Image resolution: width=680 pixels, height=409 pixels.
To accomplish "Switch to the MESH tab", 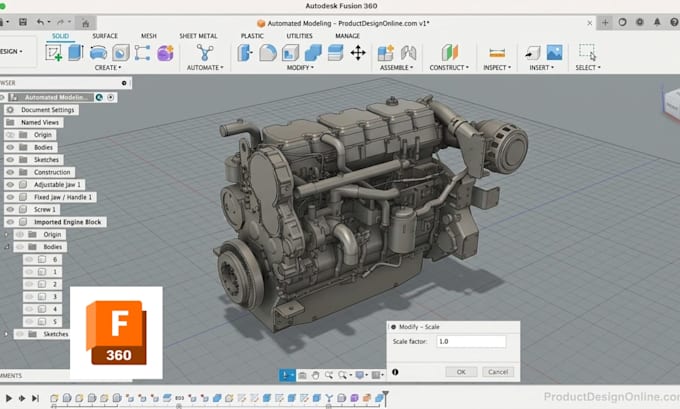I will [149, 36].
